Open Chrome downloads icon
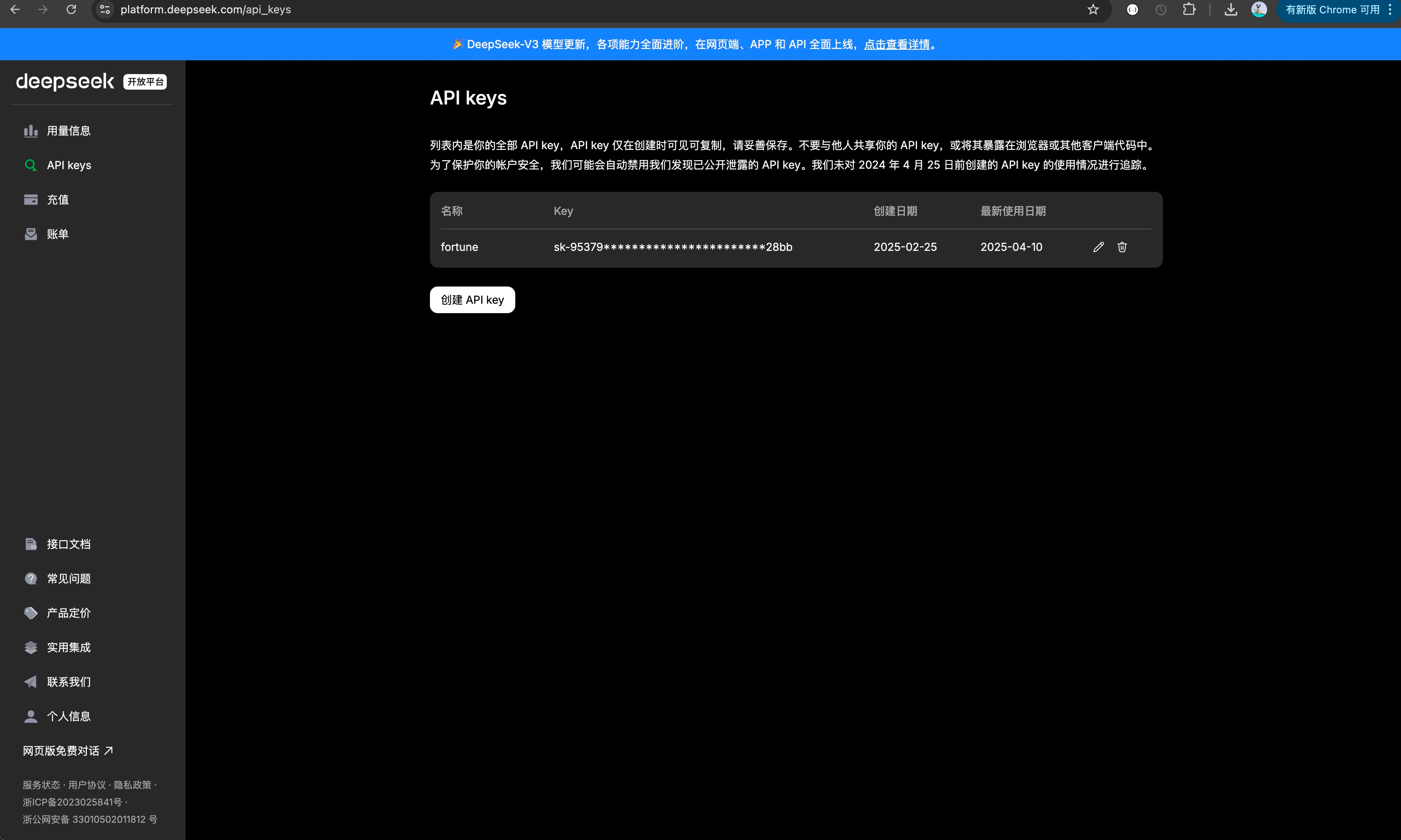 click(x=1231, y=10)
